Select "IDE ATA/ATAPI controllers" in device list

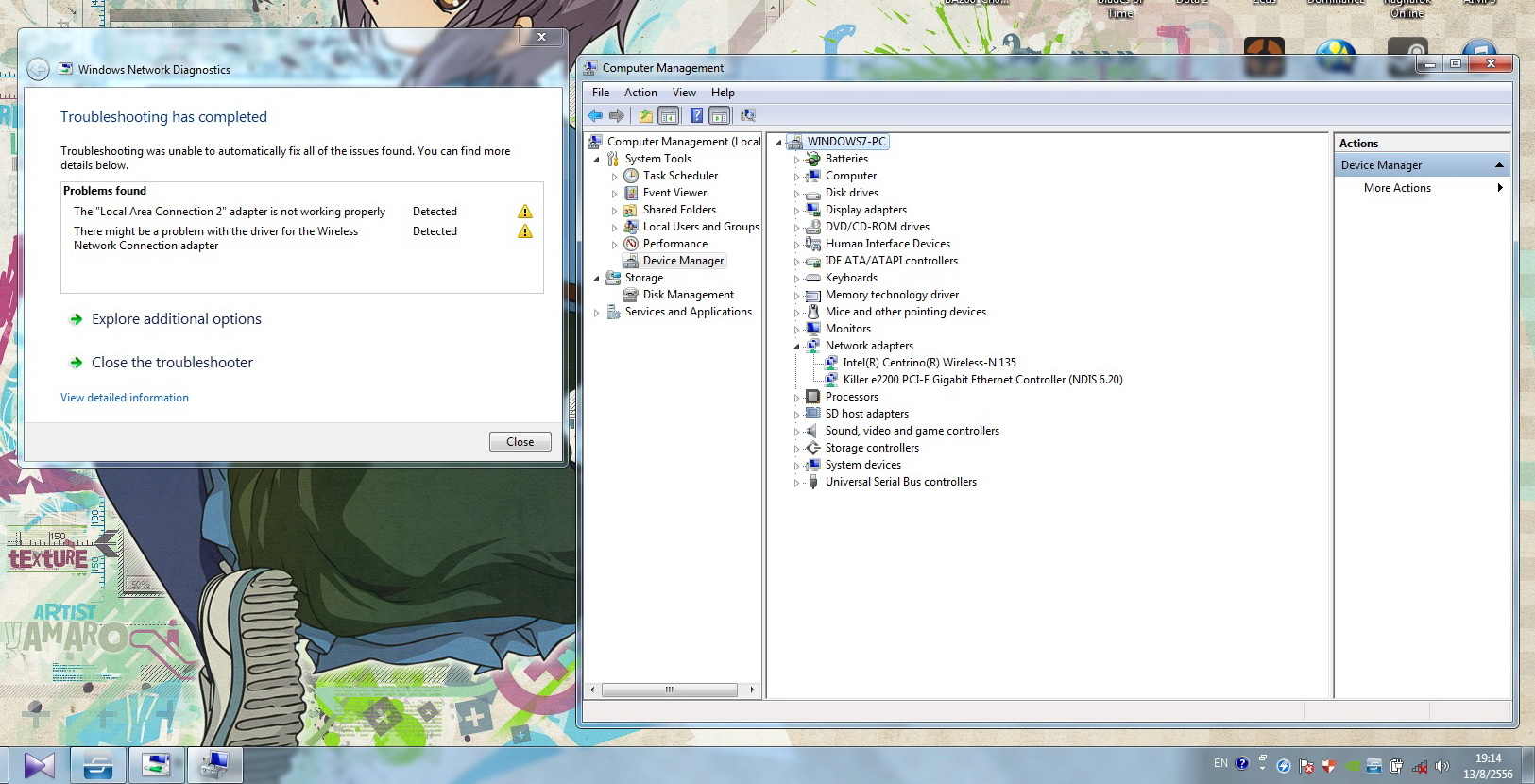tap(892, 261)
